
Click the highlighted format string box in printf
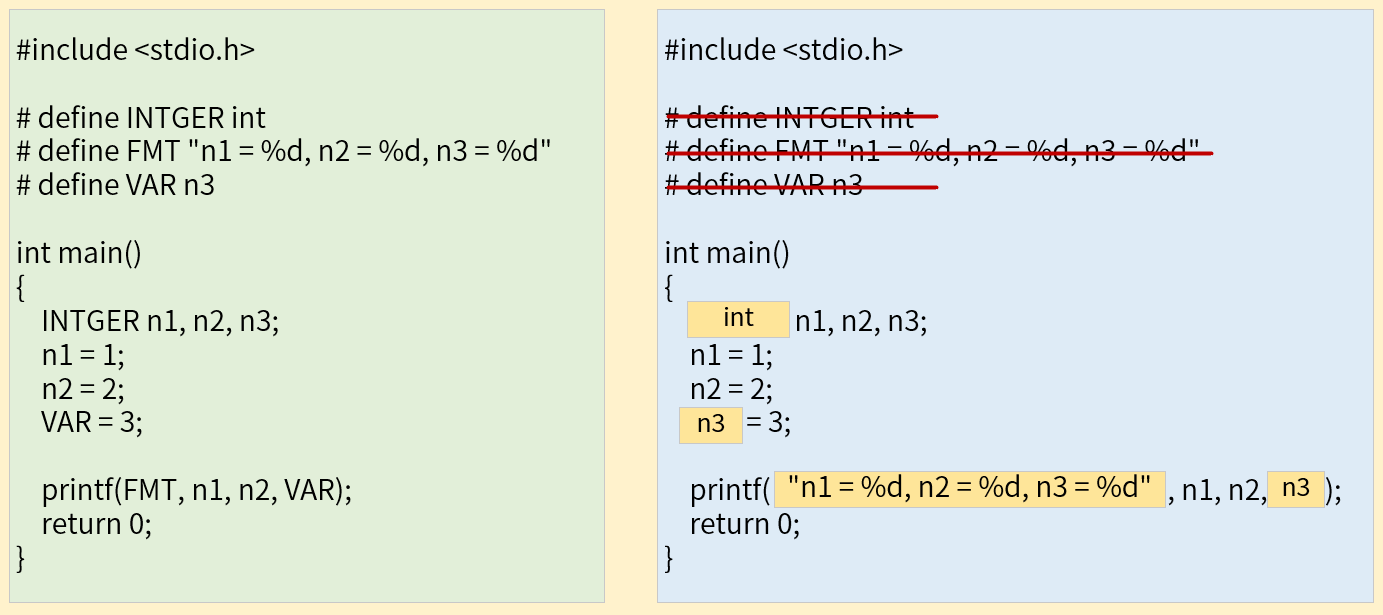pos(970,489)
